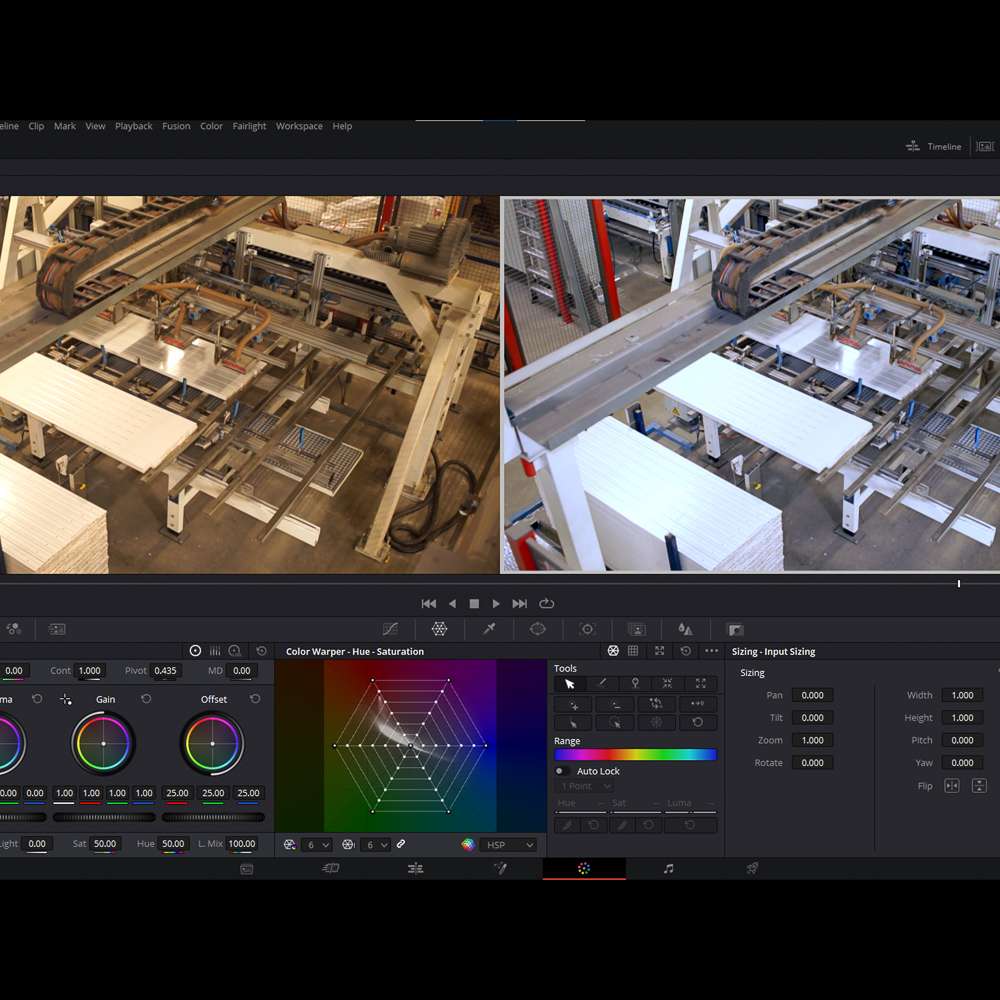Screen dimensions: 1000x1000
Task: Open the saturation resolution 6 dropdown
Action: (x=375, y=844)
